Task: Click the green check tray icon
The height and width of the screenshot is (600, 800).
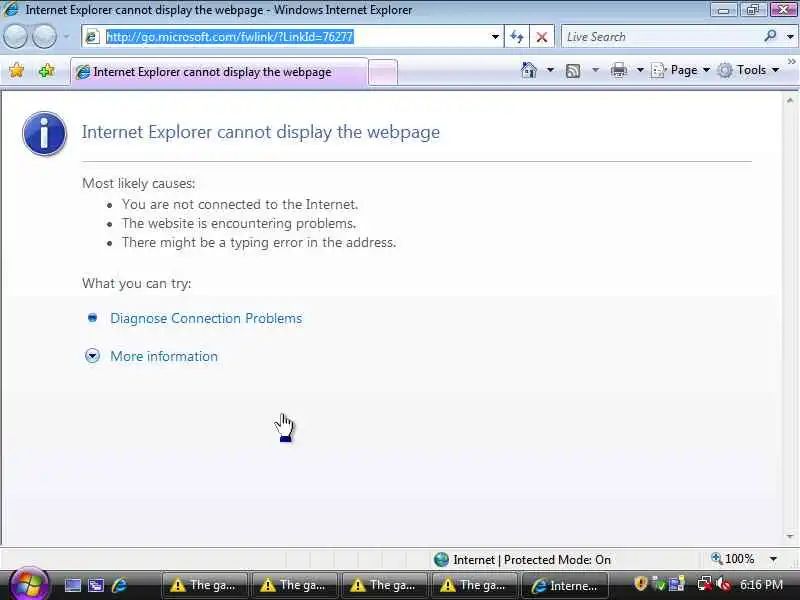Action: pos(660,584)
